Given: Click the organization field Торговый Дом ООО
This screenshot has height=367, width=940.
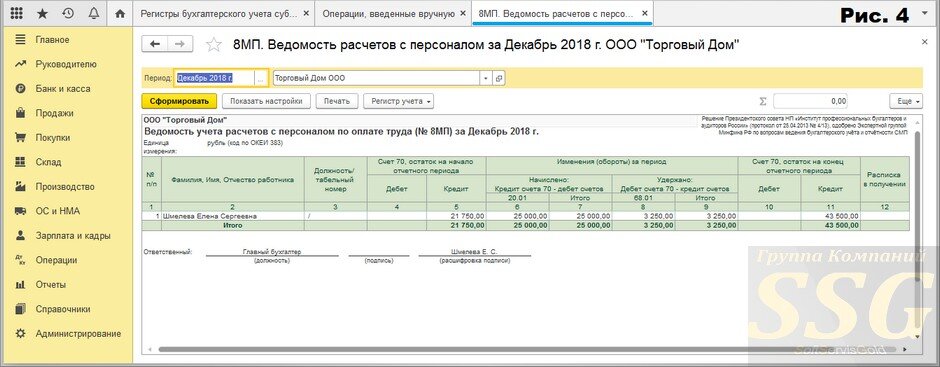Looking at the screenshot, I should [x=376, y=78].
